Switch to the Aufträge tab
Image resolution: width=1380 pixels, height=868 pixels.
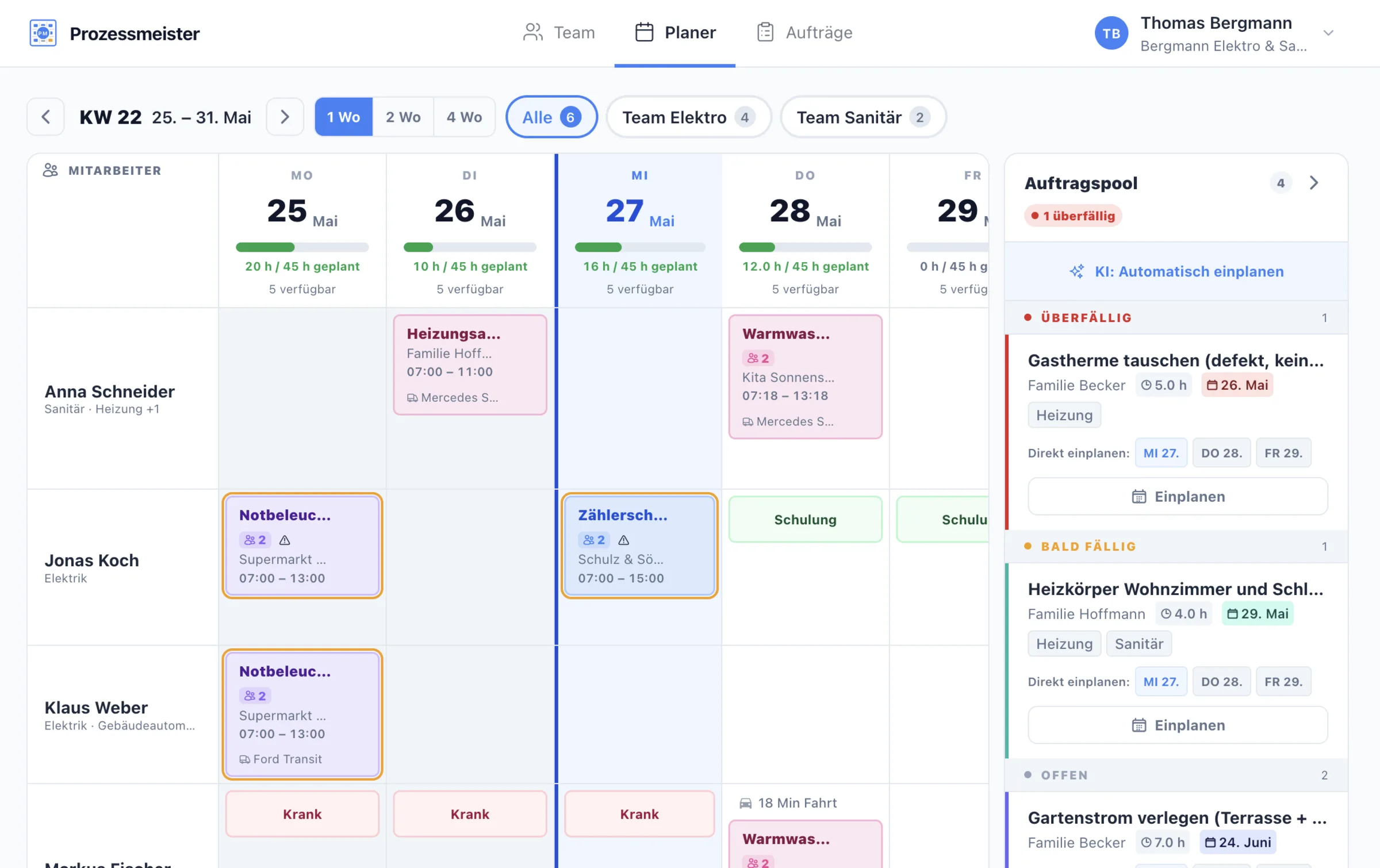coord(804,32)
